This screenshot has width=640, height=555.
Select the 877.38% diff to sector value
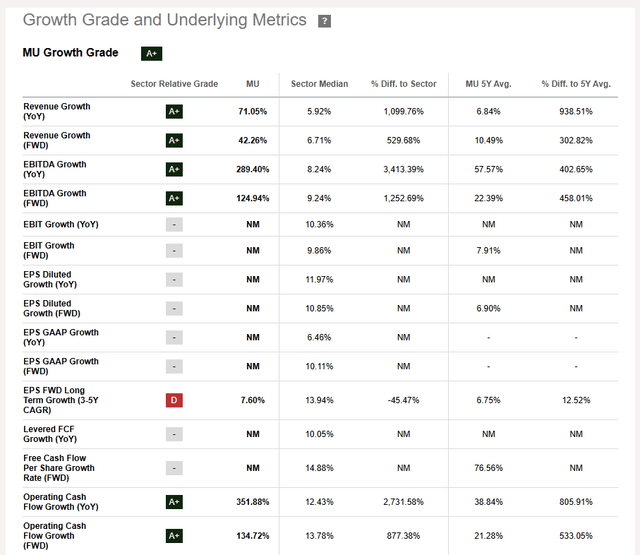click(404, 536)
